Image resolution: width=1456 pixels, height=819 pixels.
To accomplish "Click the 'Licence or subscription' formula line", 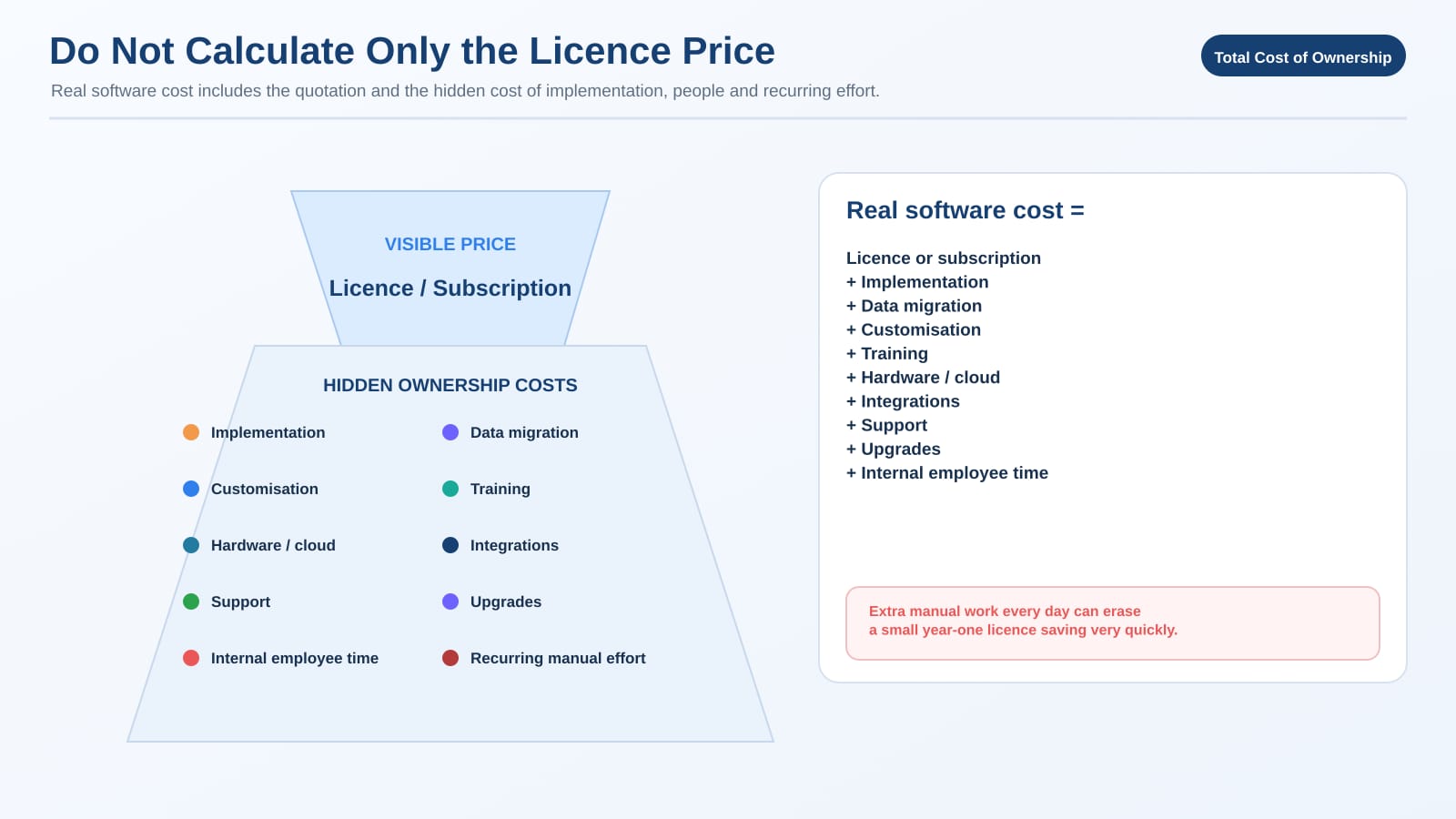I will [x=944, y=258].
